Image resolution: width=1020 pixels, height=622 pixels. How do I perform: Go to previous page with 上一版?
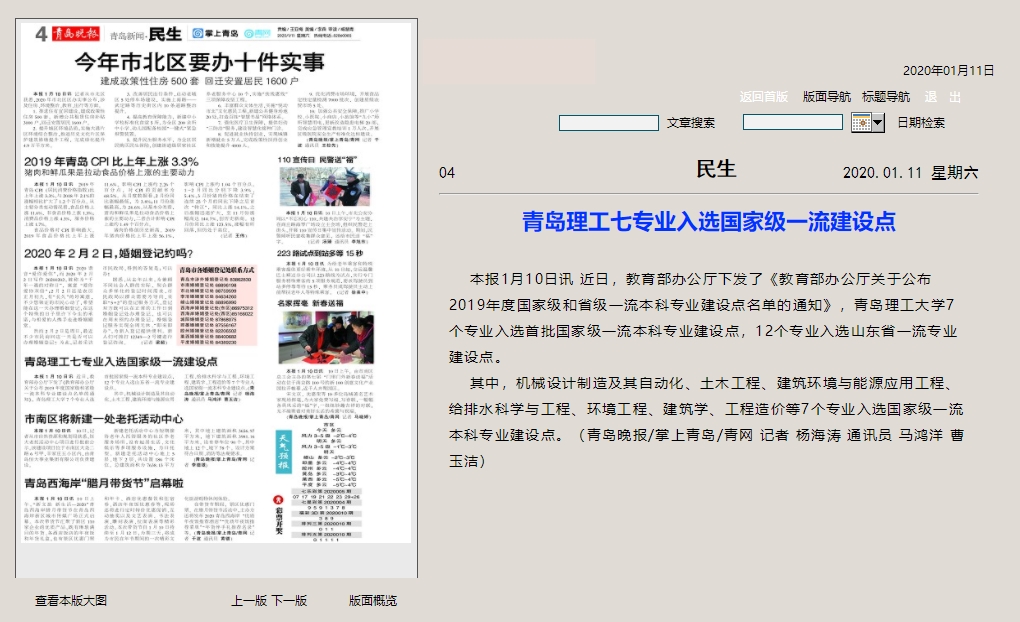(248, 601)
